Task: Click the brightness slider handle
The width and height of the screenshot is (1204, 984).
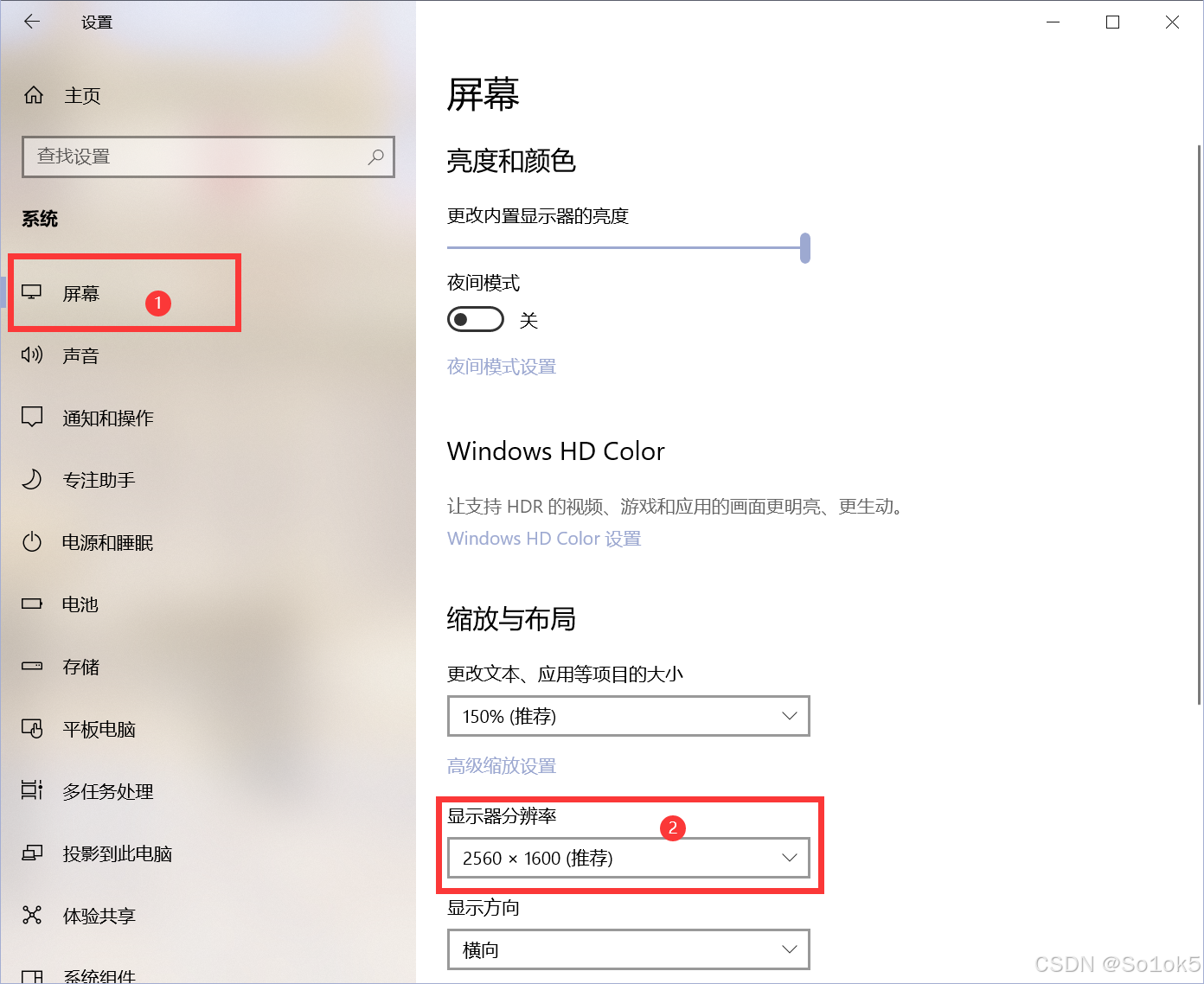Action: (805, 248)
